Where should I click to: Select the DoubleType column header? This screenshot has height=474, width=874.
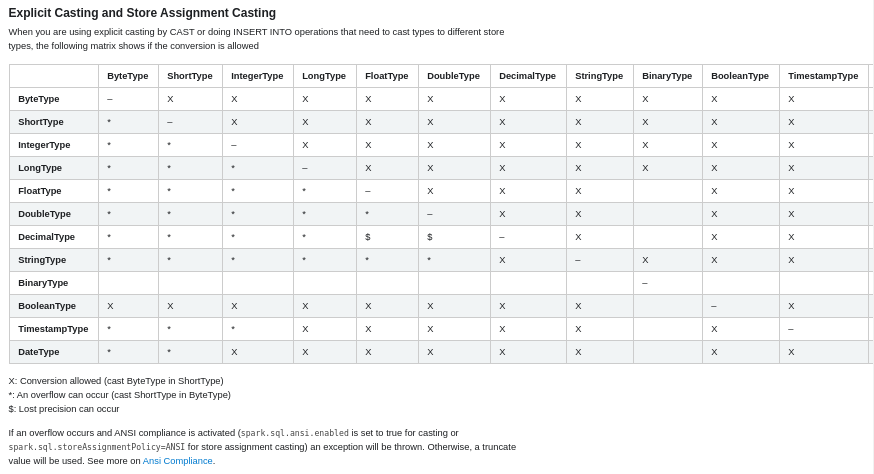tap(453, 76)
